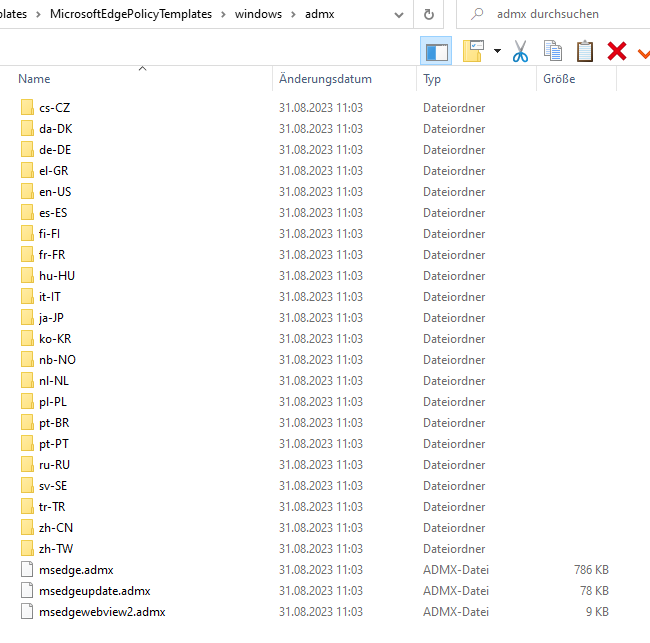Sort by the Name column header
This screenshot has width=650, height=643.
tap(34, 79)
